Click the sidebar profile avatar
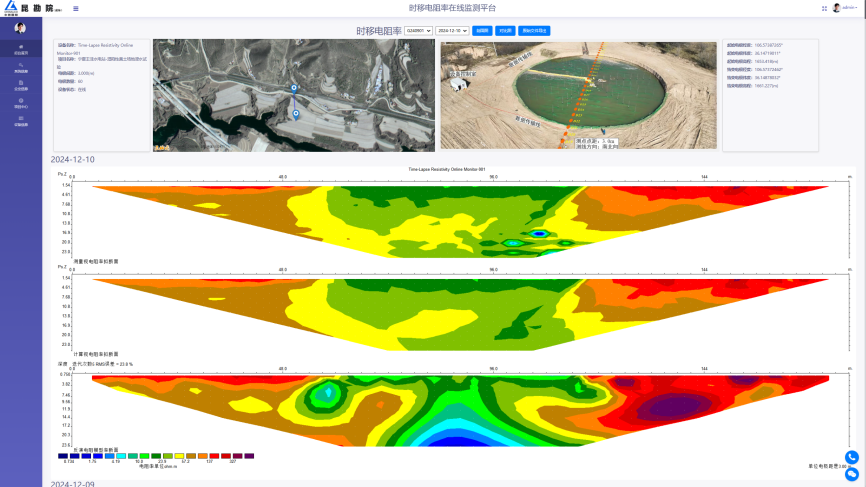 click(20, 28)
